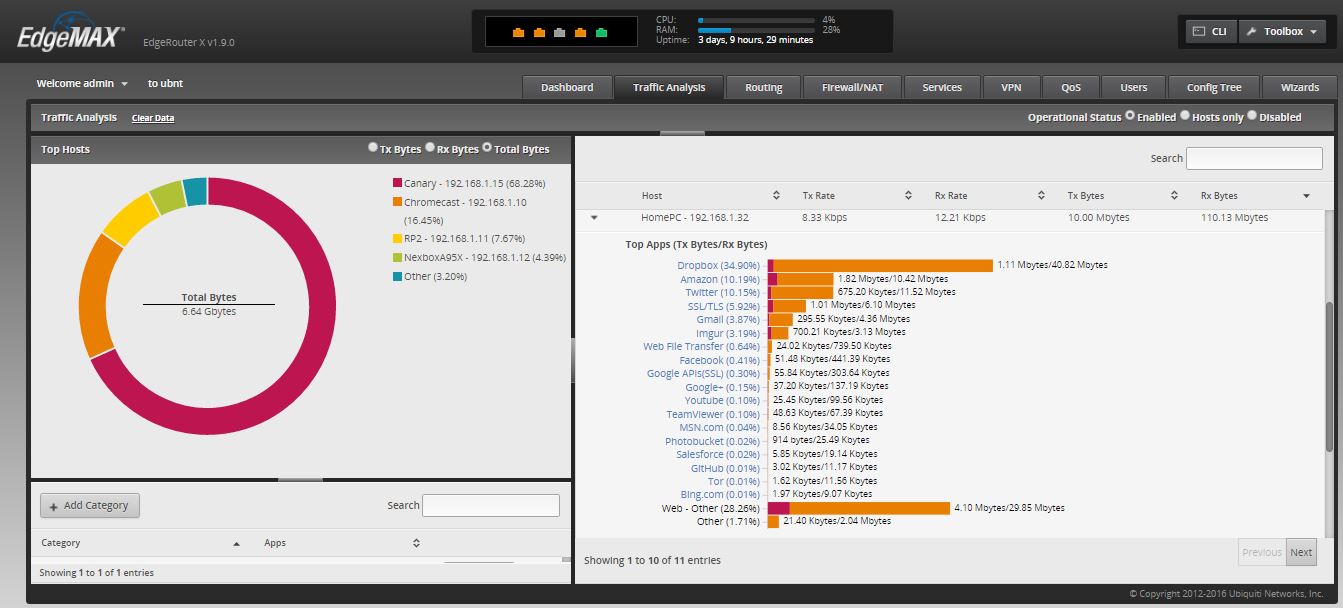This screenshot has height=608, width=1343.
Task: Sort by the Rx Rate column arrows
Action: tap(1041, 195)
